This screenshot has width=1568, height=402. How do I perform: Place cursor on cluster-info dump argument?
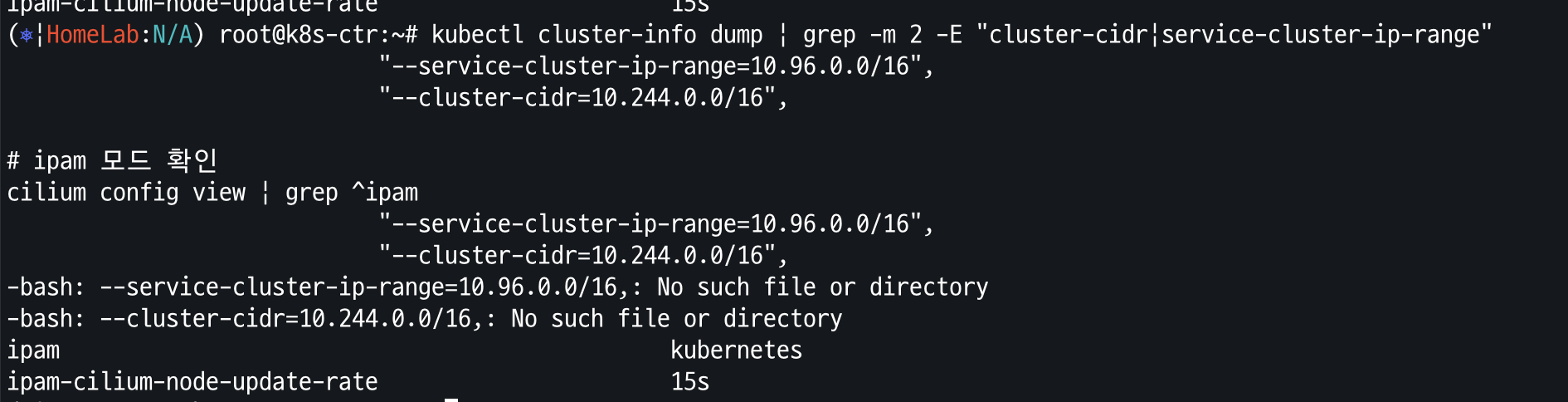point(650,35)
